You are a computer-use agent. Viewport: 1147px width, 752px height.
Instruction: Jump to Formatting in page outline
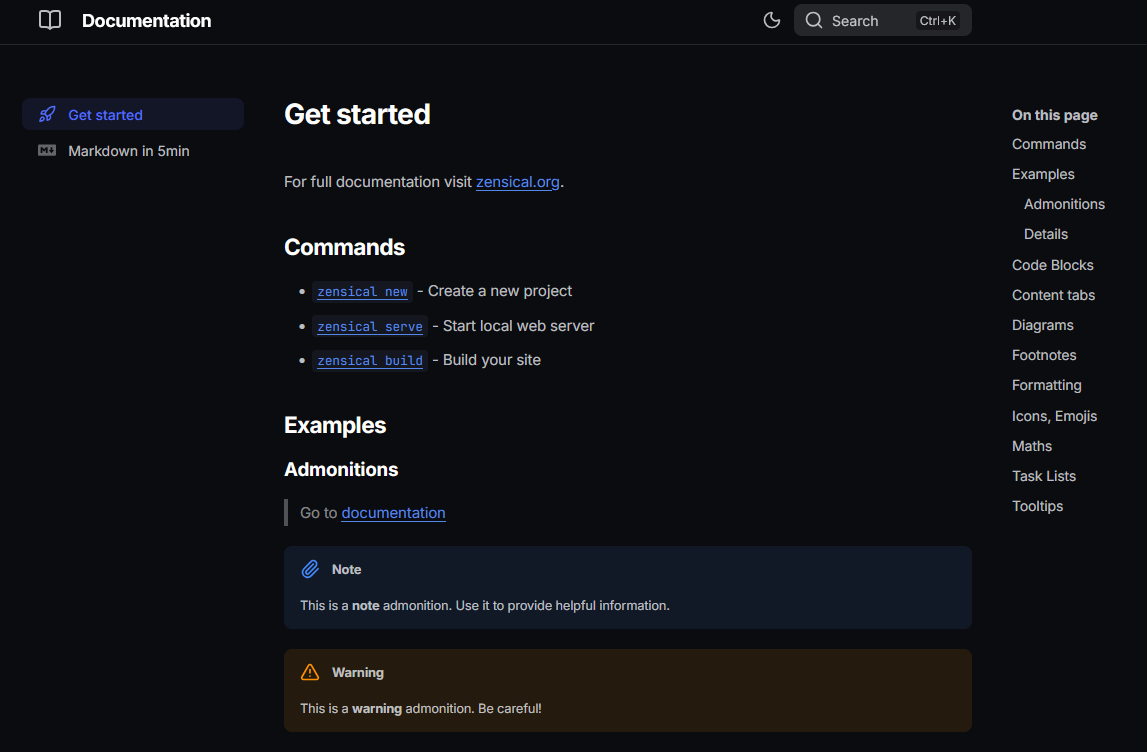(1046, 385)
